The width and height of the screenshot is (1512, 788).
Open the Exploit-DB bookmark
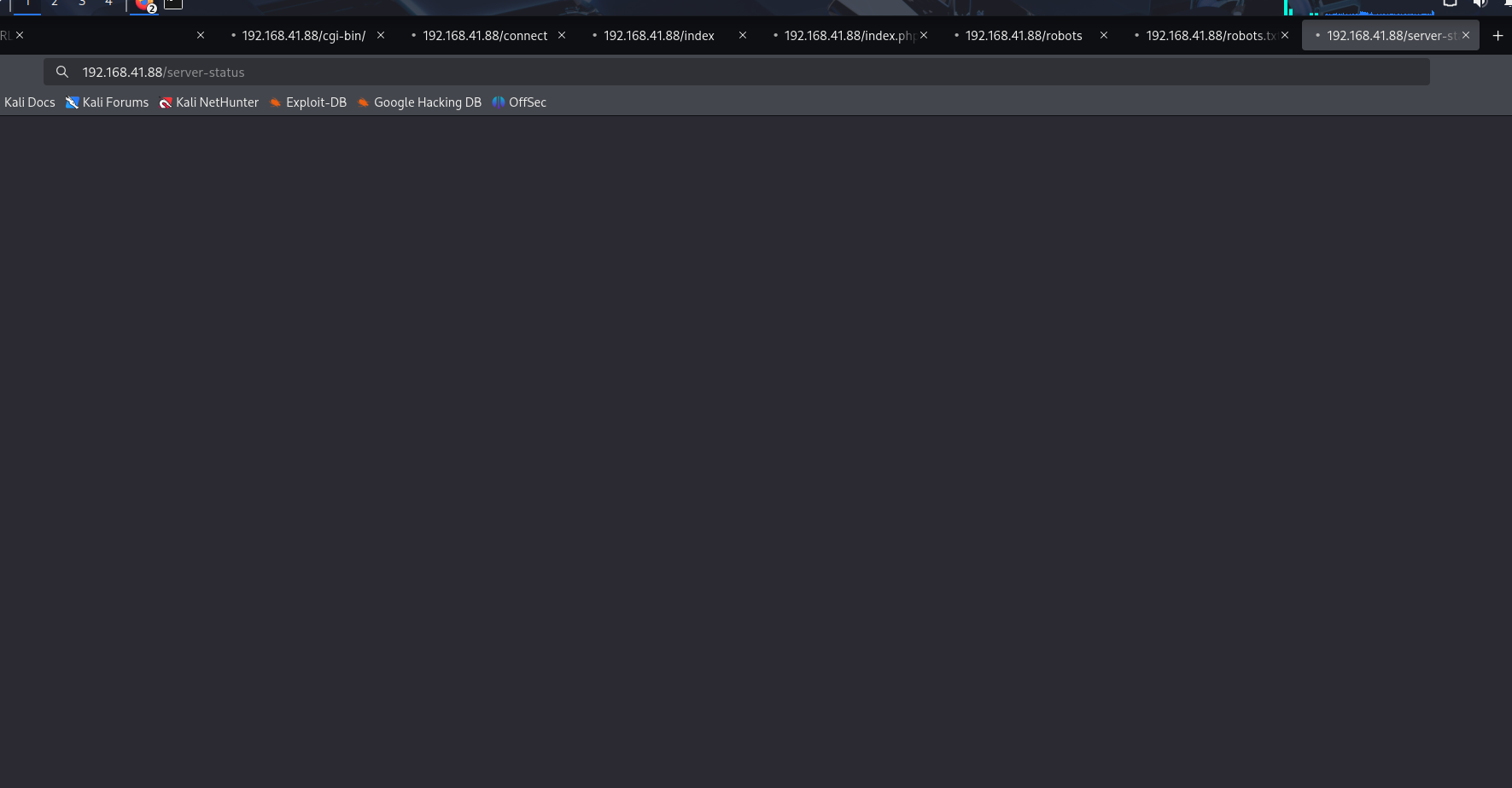tap(308, 102)
